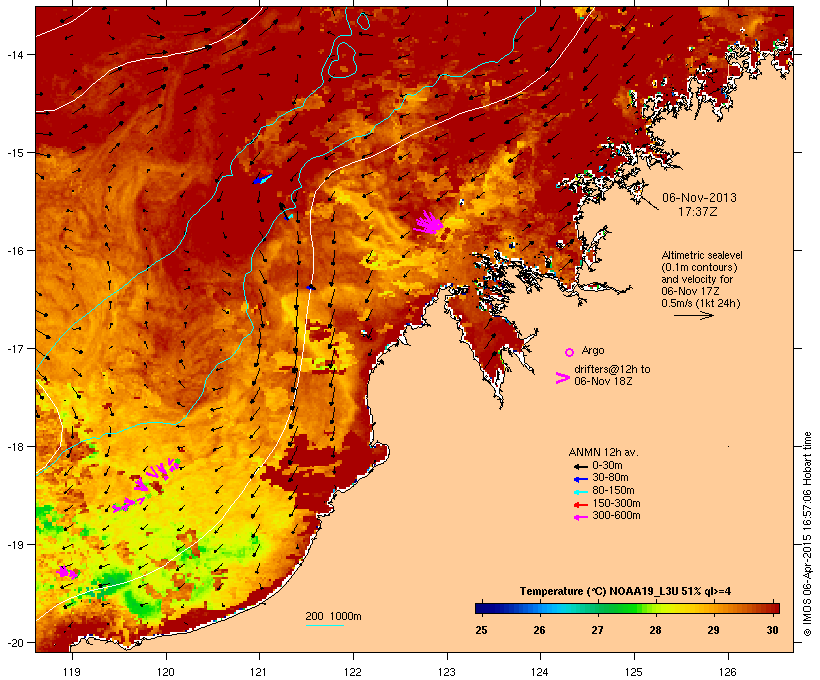The width and height of the screenshot is (820, 680).
Task: Click the latitude axis label -14
Action: point(14,54)
